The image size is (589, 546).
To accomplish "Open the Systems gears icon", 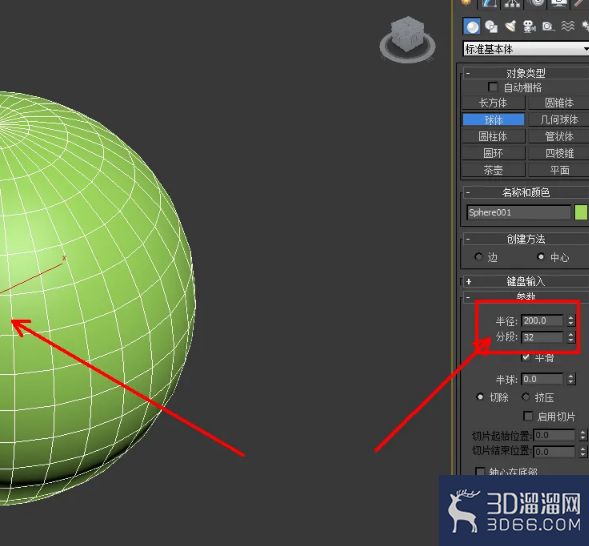I will [x=585, y=26].
